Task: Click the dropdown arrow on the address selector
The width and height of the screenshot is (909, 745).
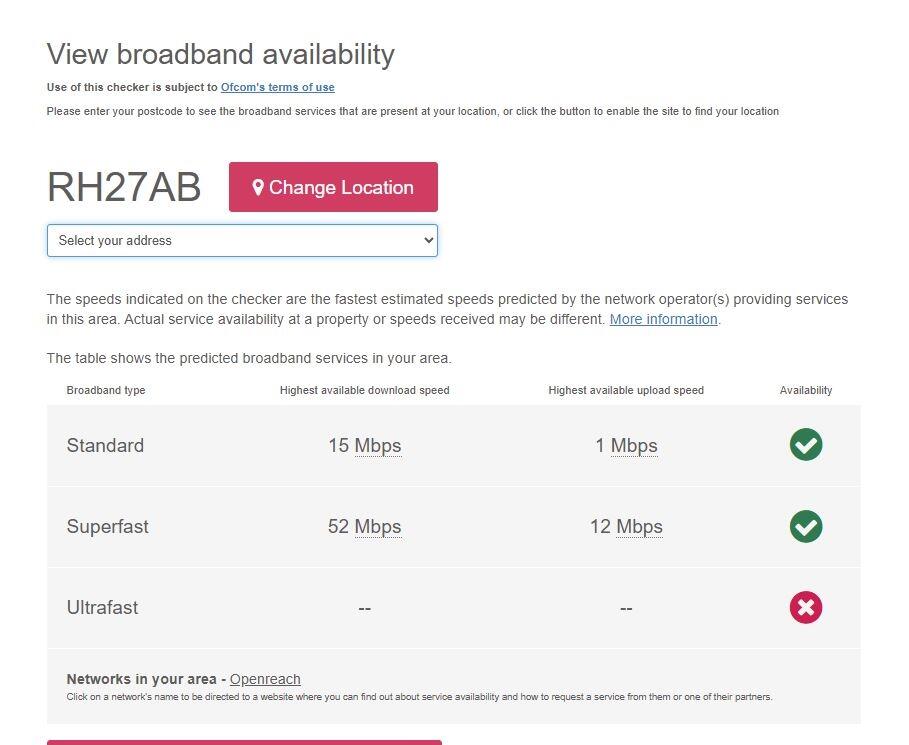Action: pos(428,240)
